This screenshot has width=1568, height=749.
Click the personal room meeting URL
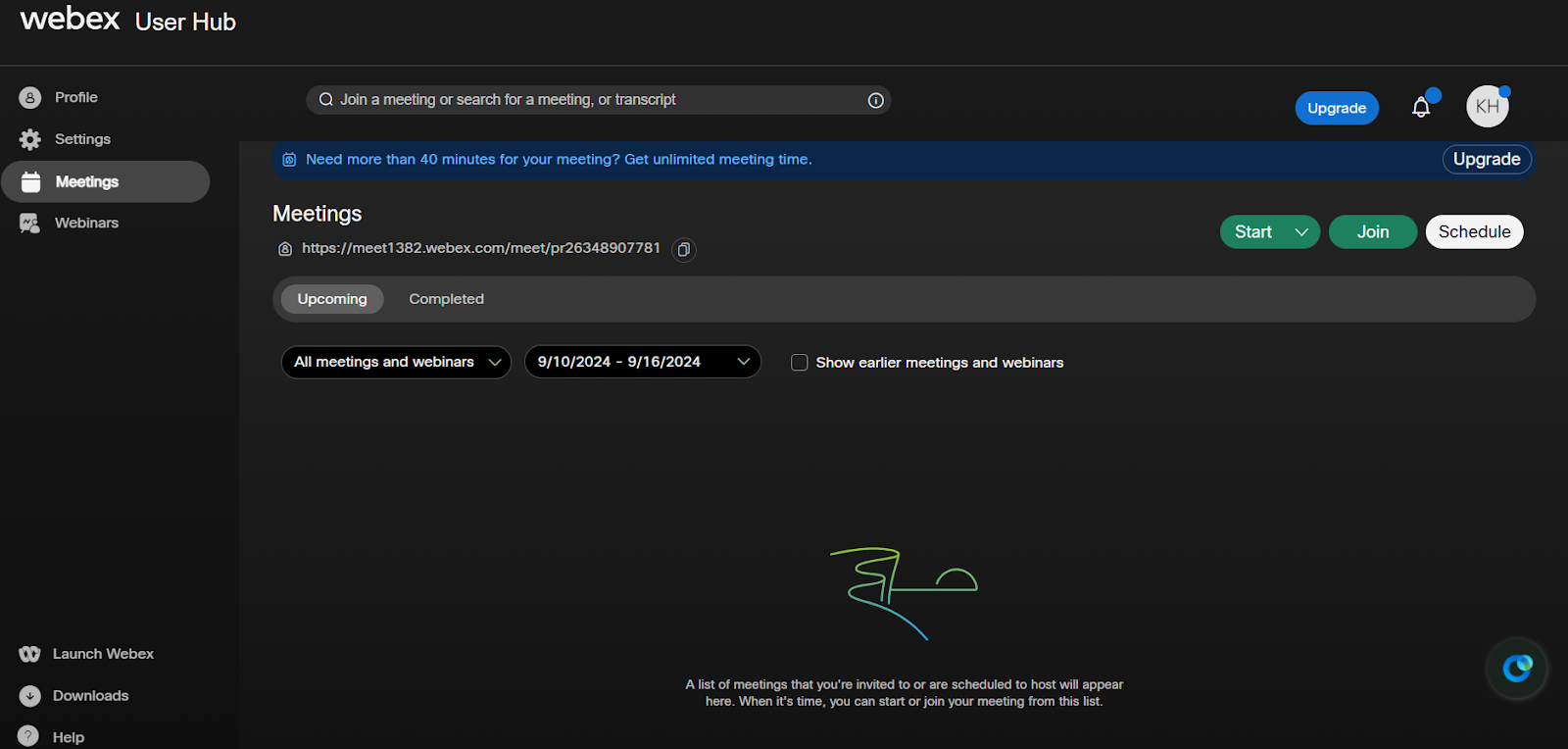pyautogui.click(x=481, y=248)
